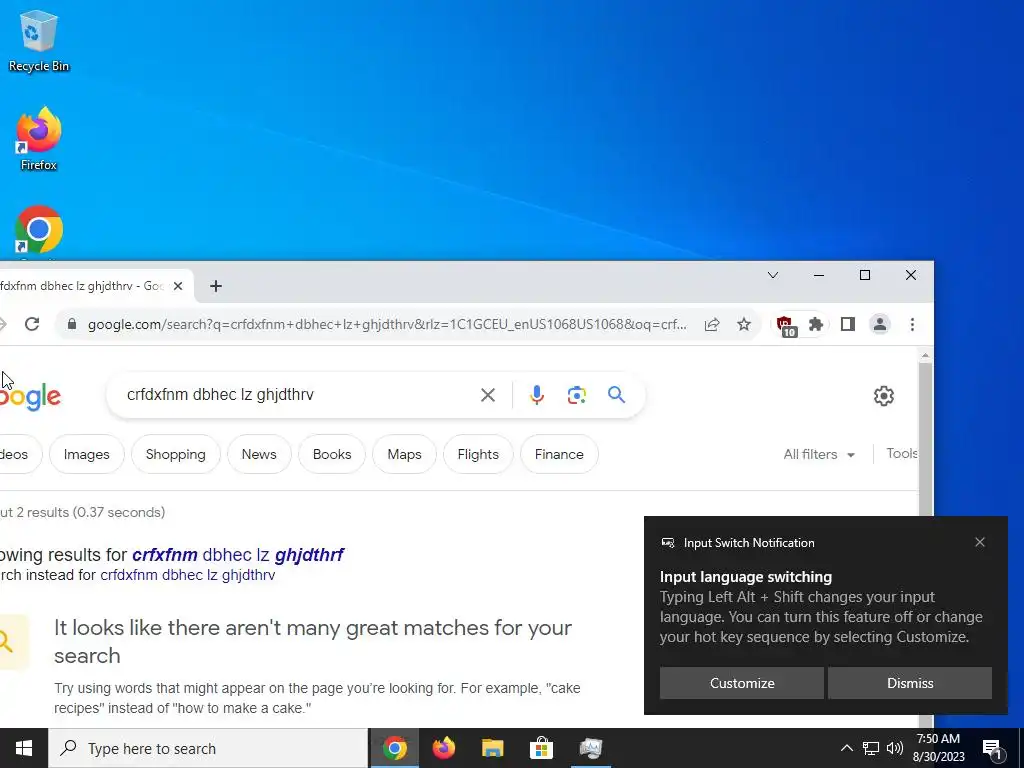Screen dimensions: 1024x768
Task: Open the Tools option in search
Action: pyautogui.click(x=902, y=453)
